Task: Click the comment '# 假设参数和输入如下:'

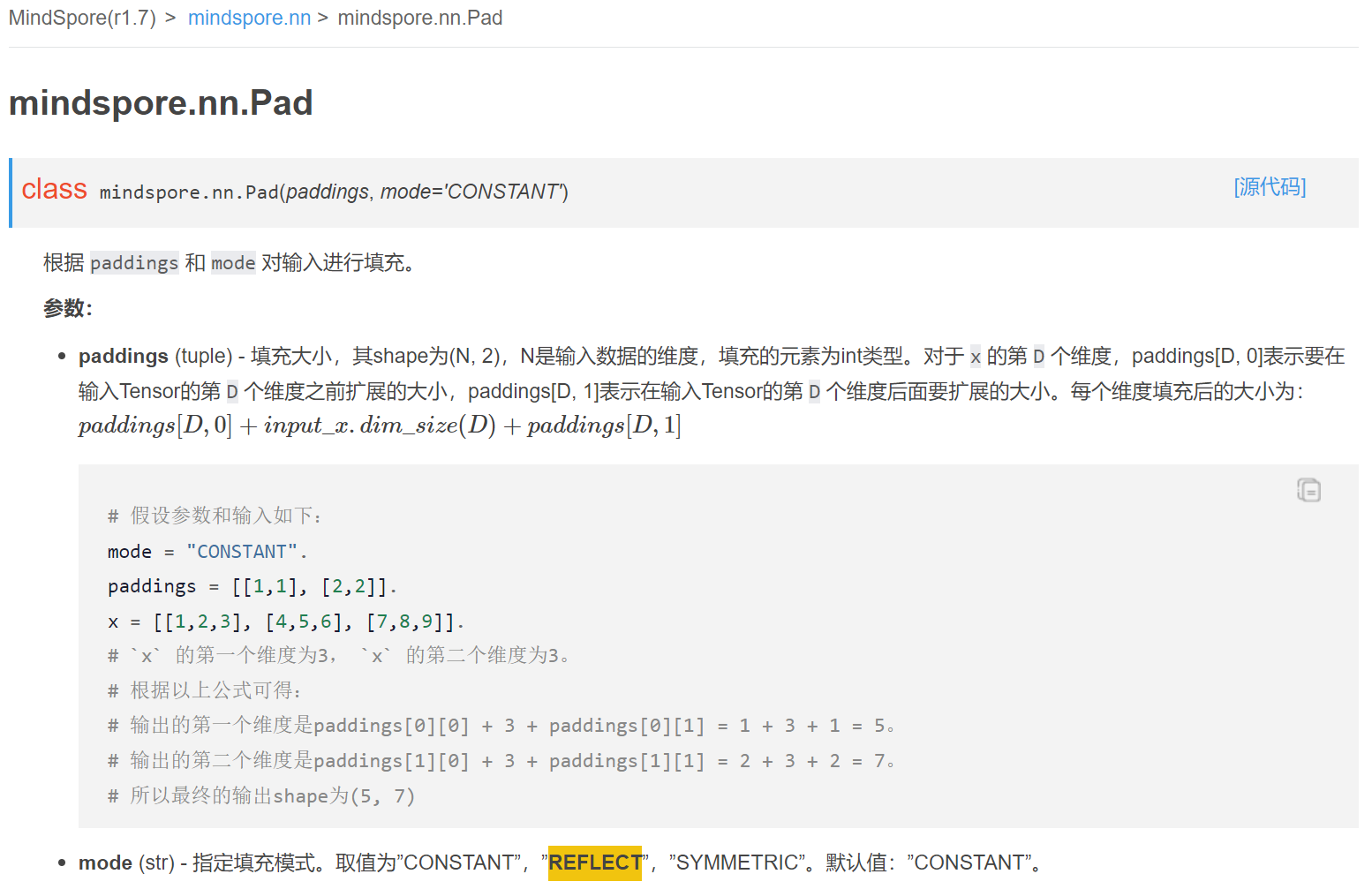Action: pos(215,516)
